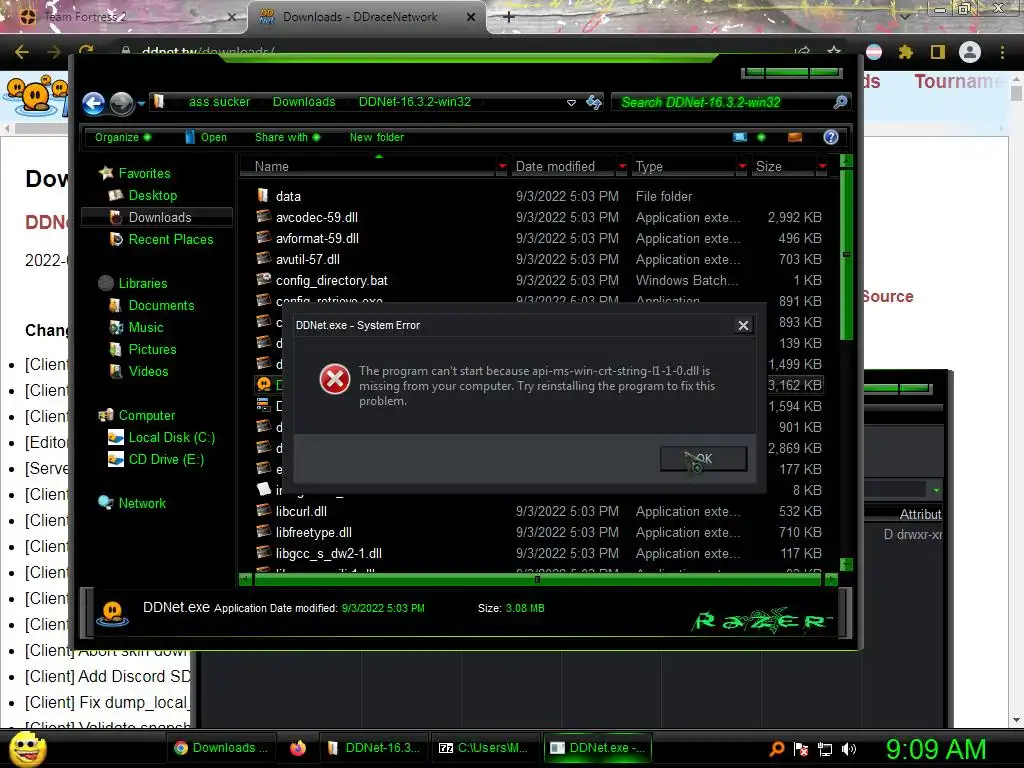Select Network in the navigation pane

click(142, 504)
